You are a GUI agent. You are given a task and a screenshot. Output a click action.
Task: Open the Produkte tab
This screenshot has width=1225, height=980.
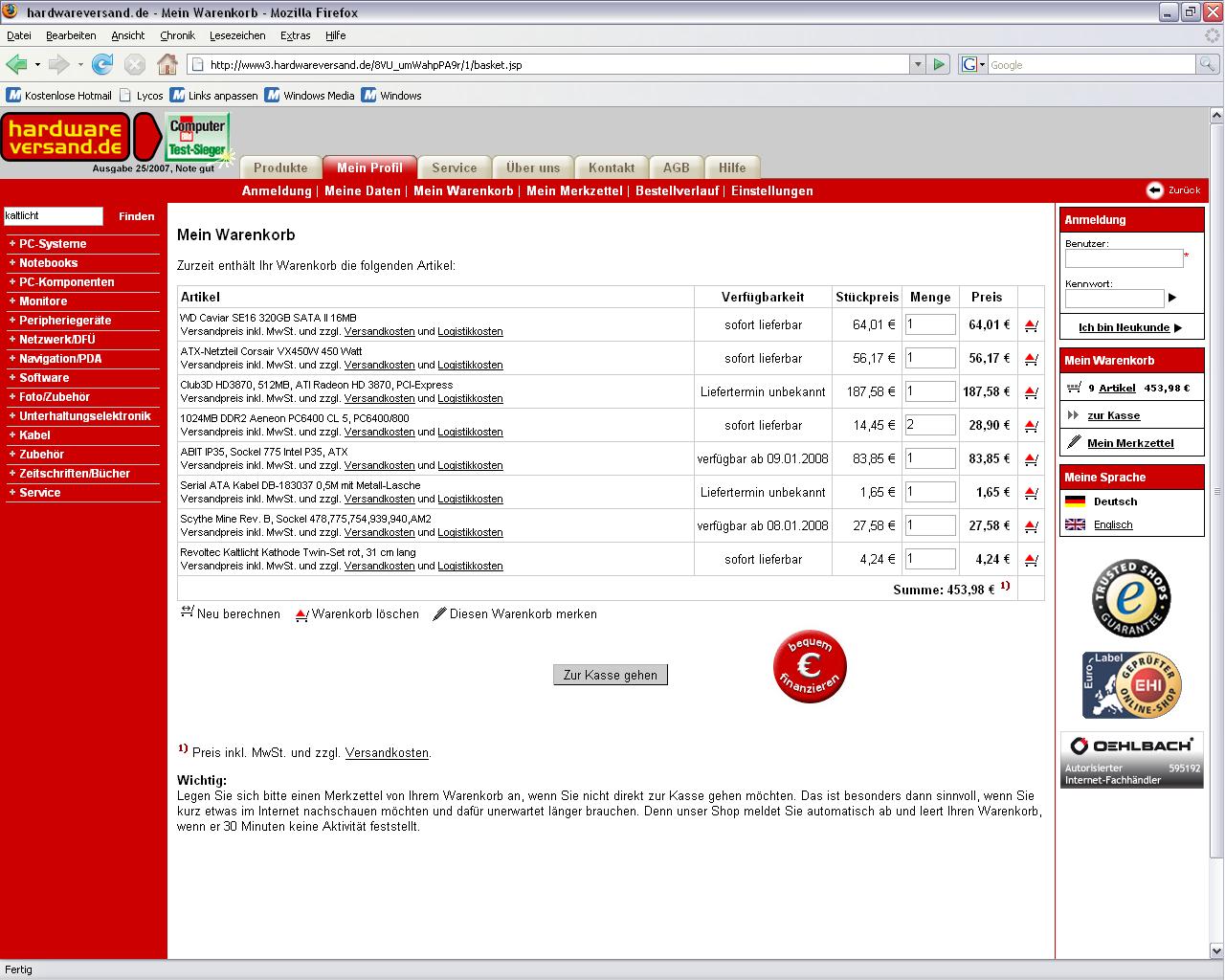coord(280,167)
